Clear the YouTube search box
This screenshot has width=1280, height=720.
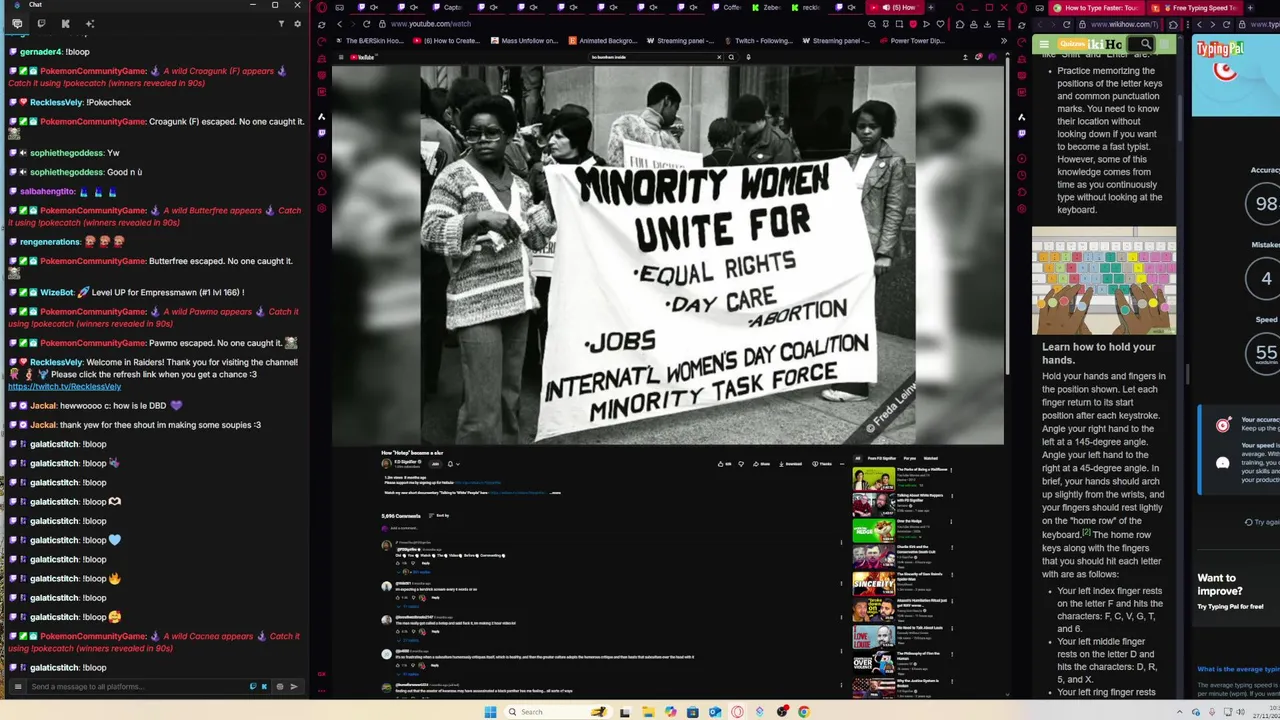719,57
